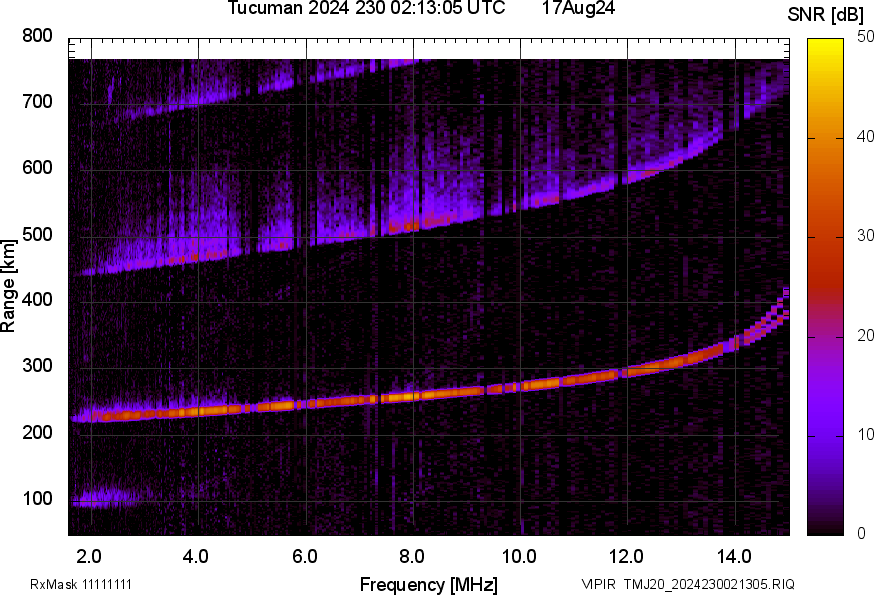Click the Range [km] vertical axis label
The image size is (874, 595).
[x=9, y=285]
